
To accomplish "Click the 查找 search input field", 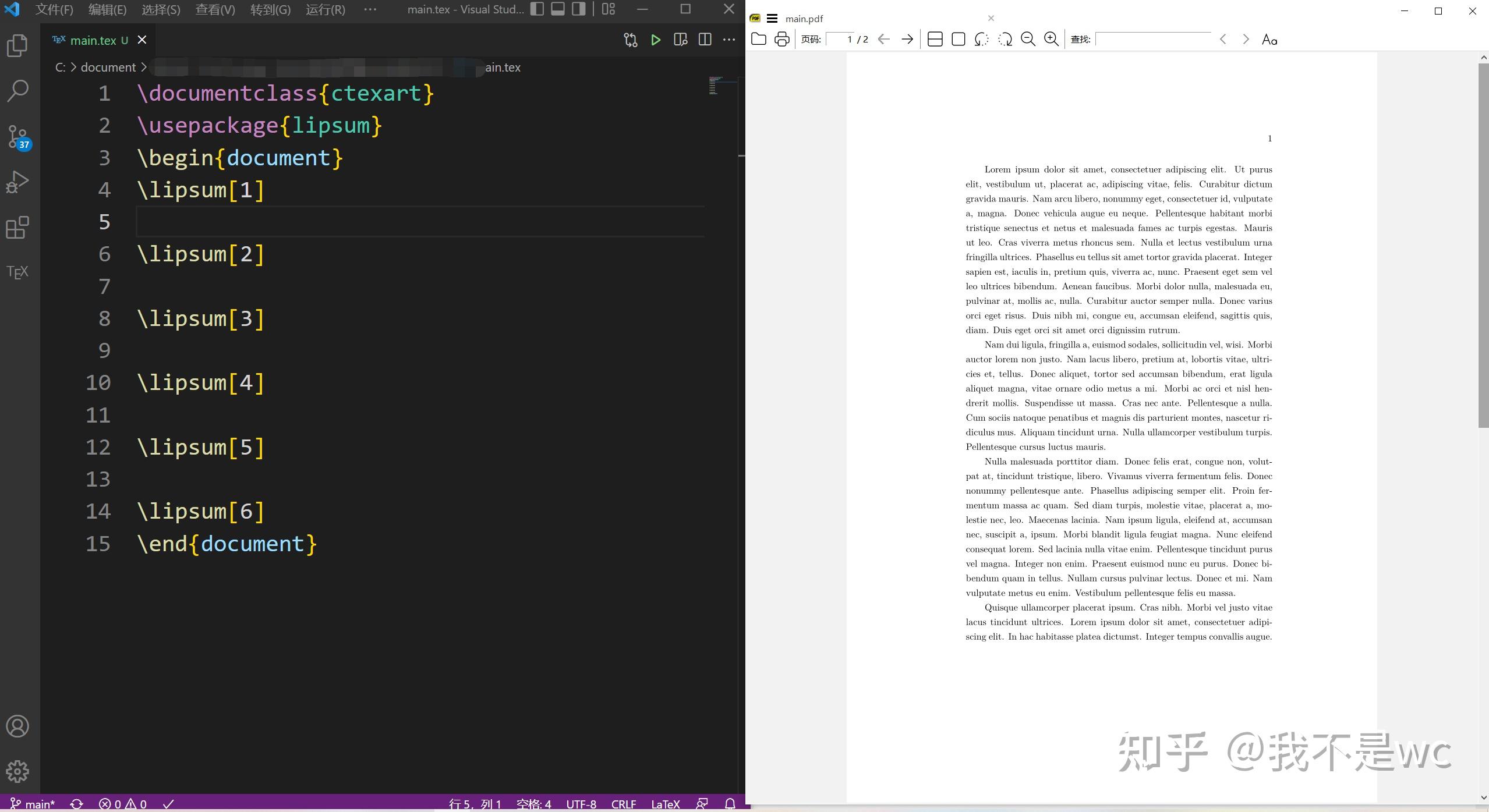I will coord(1153,39).
